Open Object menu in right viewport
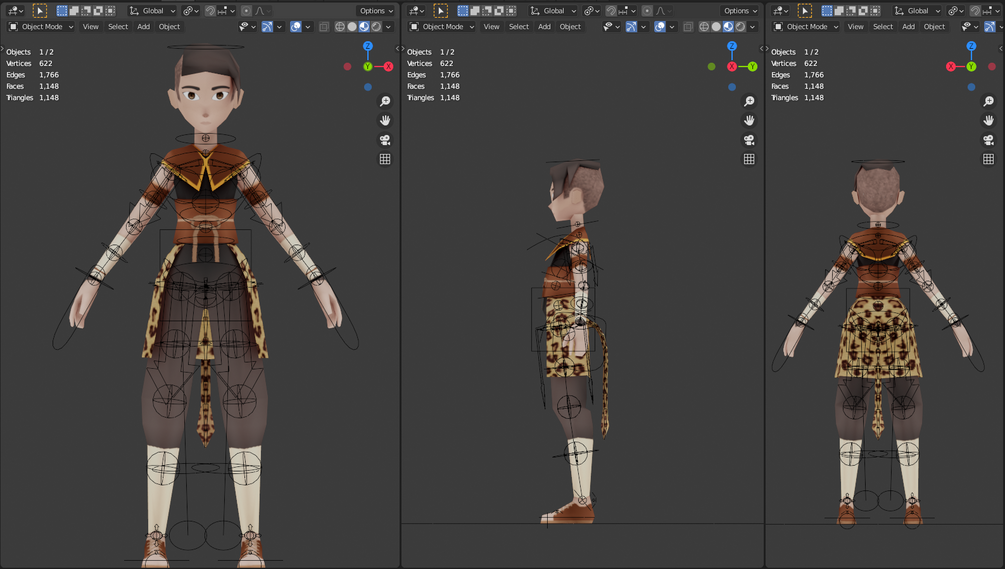Image resolution: width=1005 pixels, height=569 pixels. (934, 27)
